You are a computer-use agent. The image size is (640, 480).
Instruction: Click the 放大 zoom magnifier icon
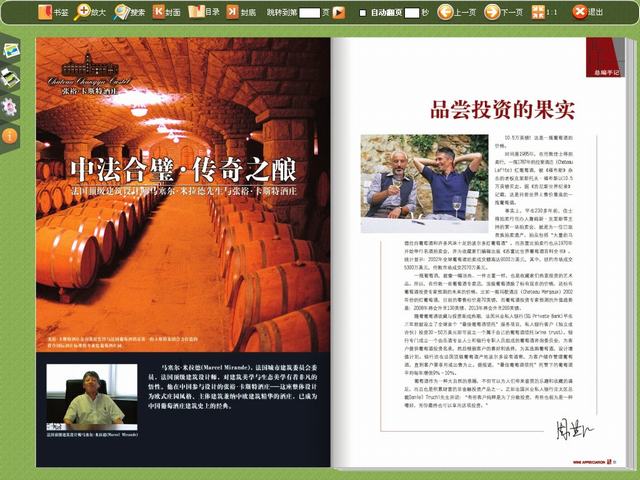[81, 12]
